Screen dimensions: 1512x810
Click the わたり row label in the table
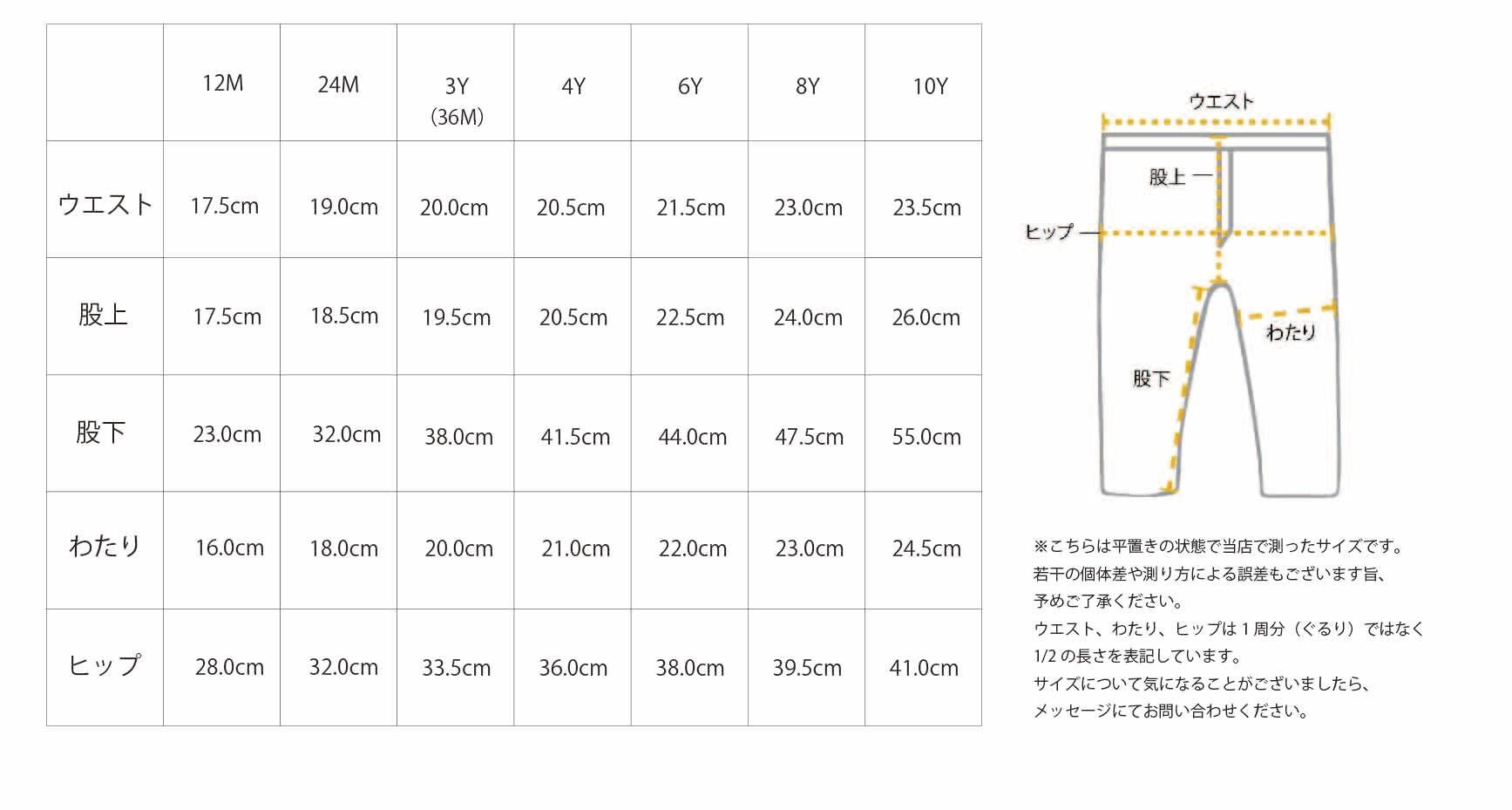(x=105, y=547)
